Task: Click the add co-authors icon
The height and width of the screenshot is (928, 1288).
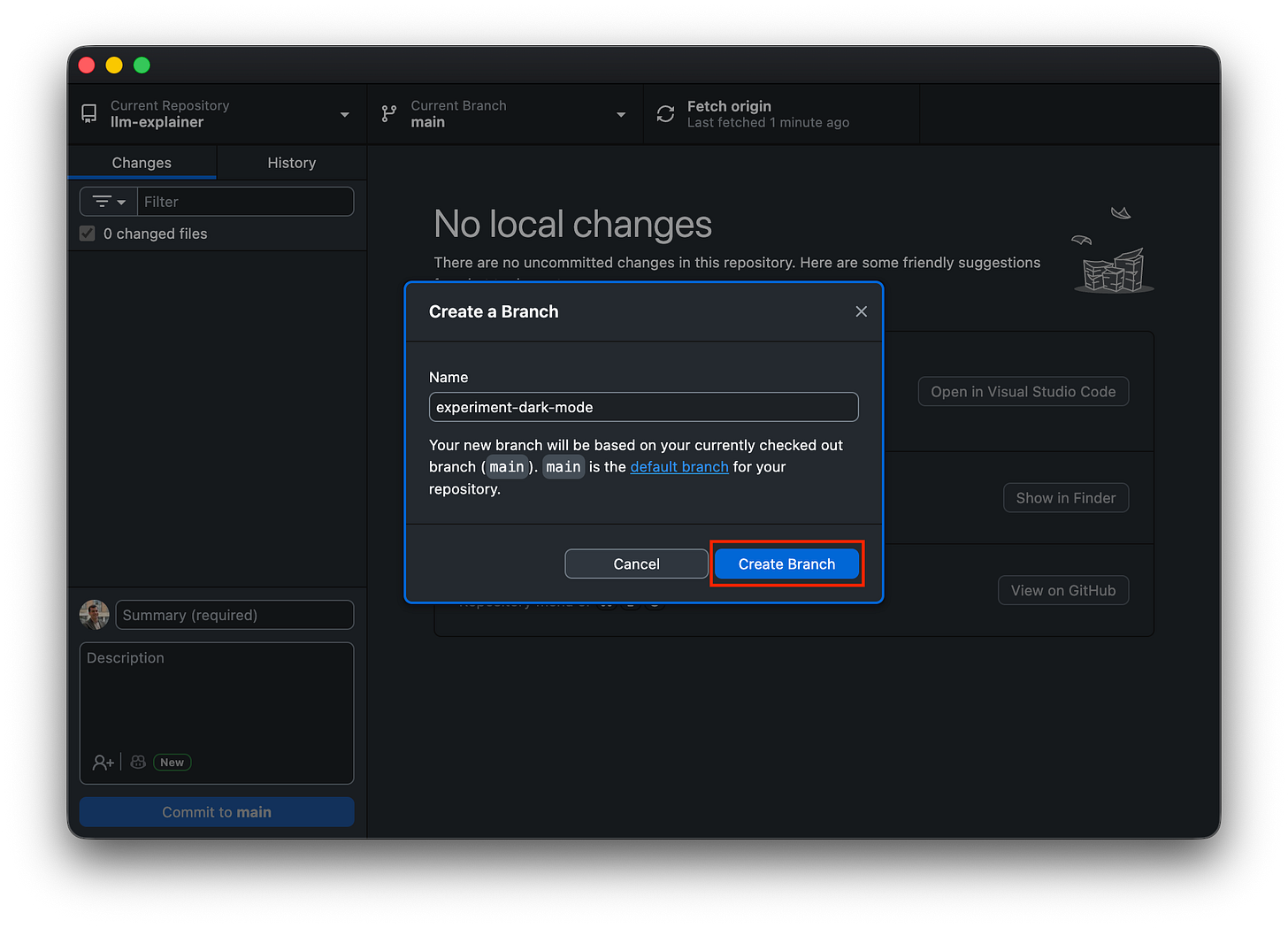Action: (103, 762)
